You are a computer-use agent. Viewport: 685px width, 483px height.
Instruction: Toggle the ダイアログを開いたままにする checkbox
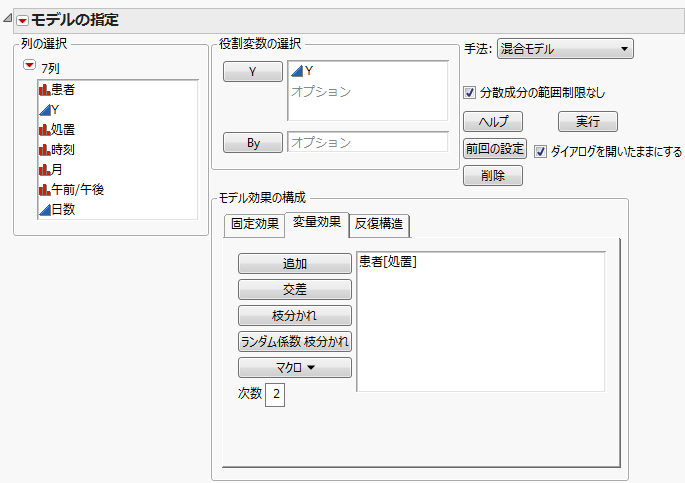[540, 152]
